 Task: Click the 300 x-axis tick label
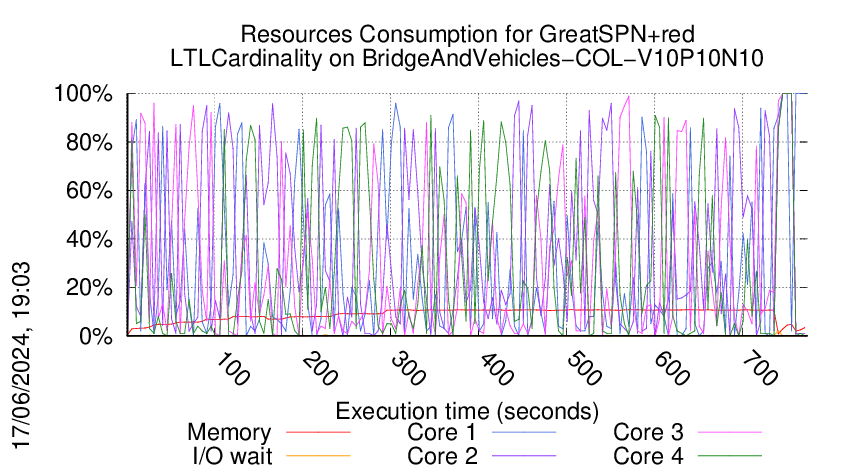pyautogui.click(x=409, y=369)
